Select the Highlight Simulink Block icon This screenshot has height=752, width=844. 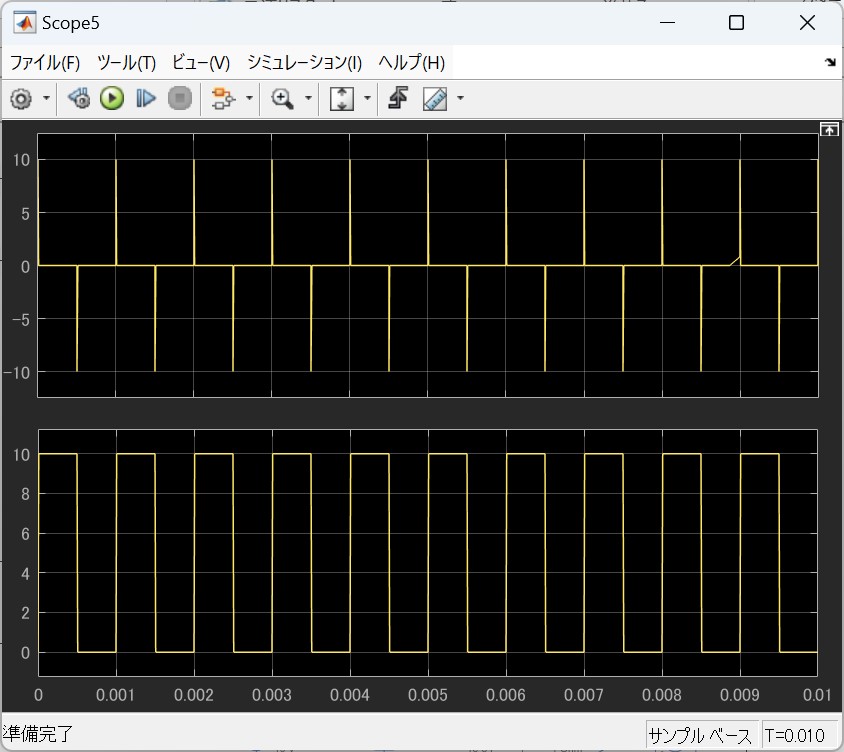tap(223, 98)
